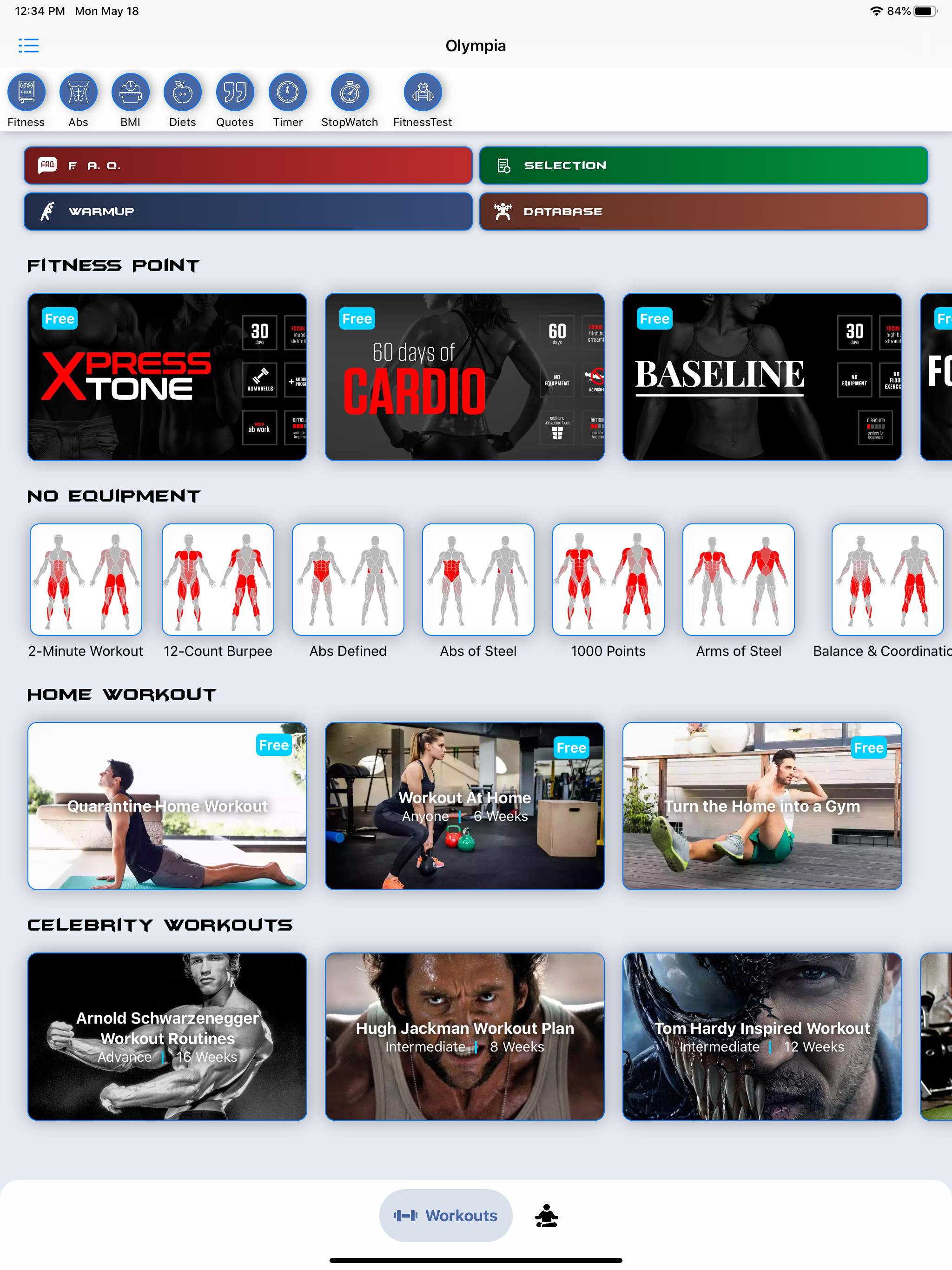Tap the 2-Minute Workout label
The height and width of the screenshot is (1270, 952).
pos(86,651)
